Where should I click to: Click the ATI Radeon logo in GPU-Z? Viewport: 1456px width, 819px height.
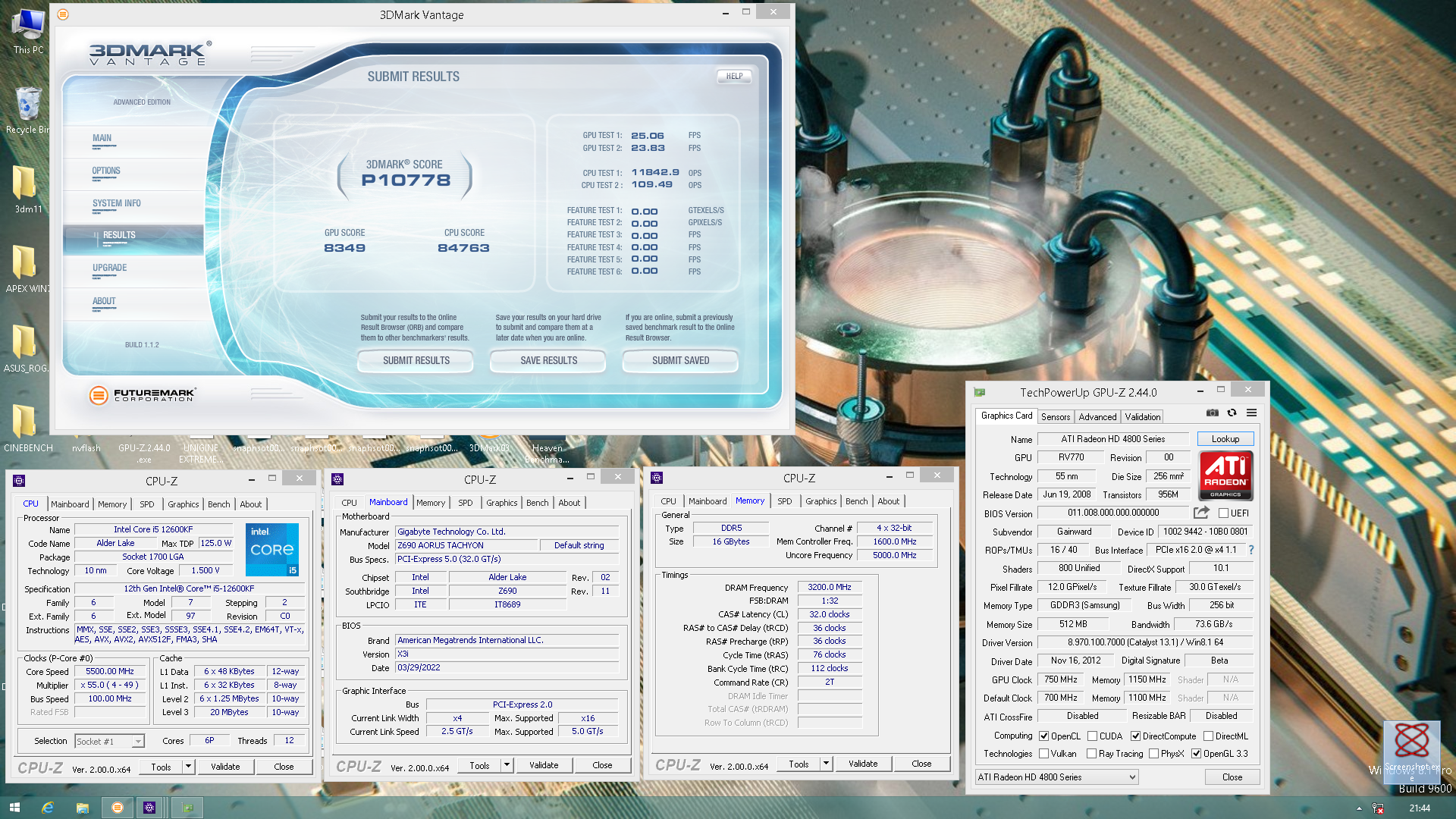point(1225,475)
